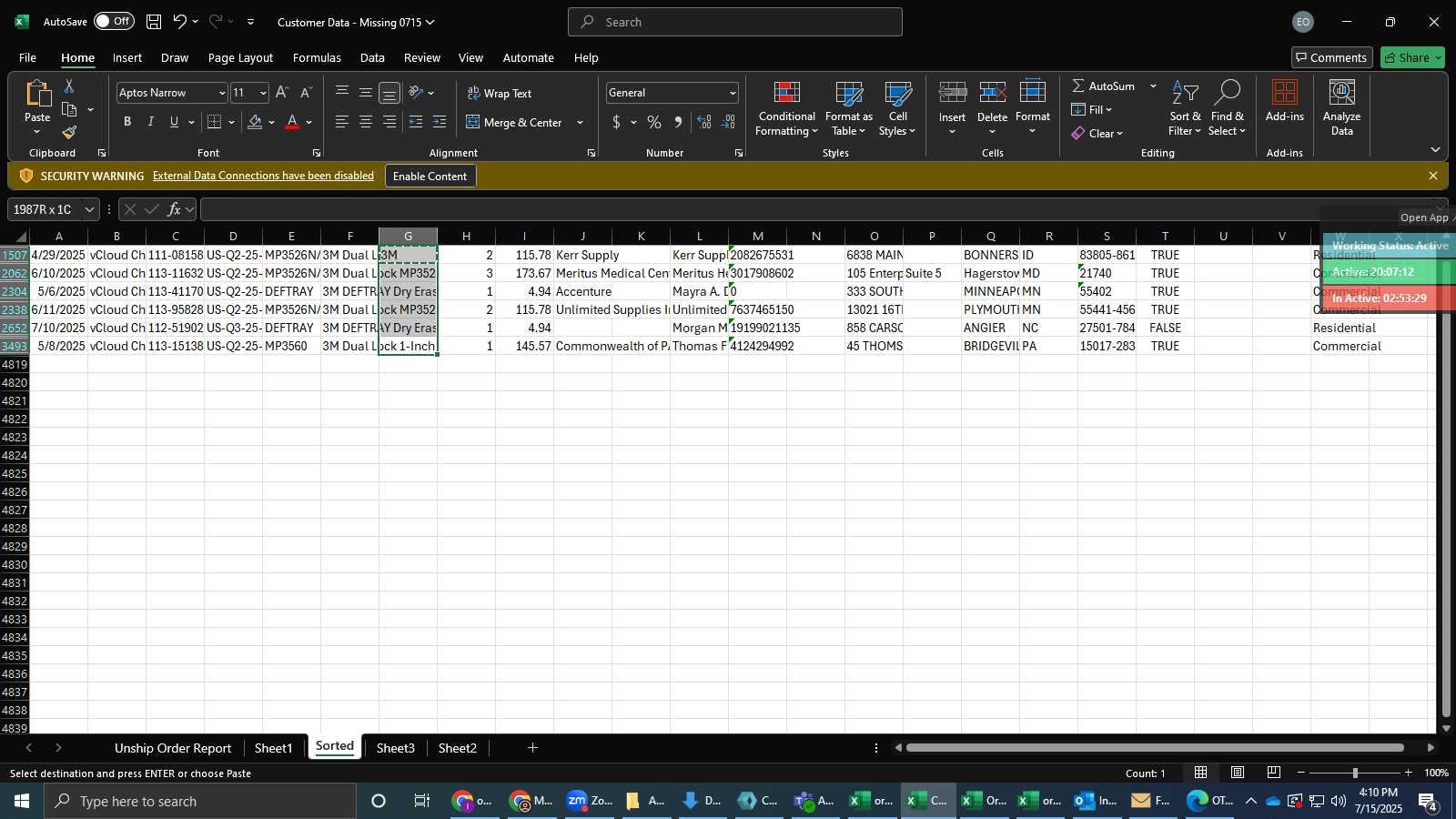Apply the yellow fill color
This screenshot has height=819, width=1456.
tap(255, 122)
